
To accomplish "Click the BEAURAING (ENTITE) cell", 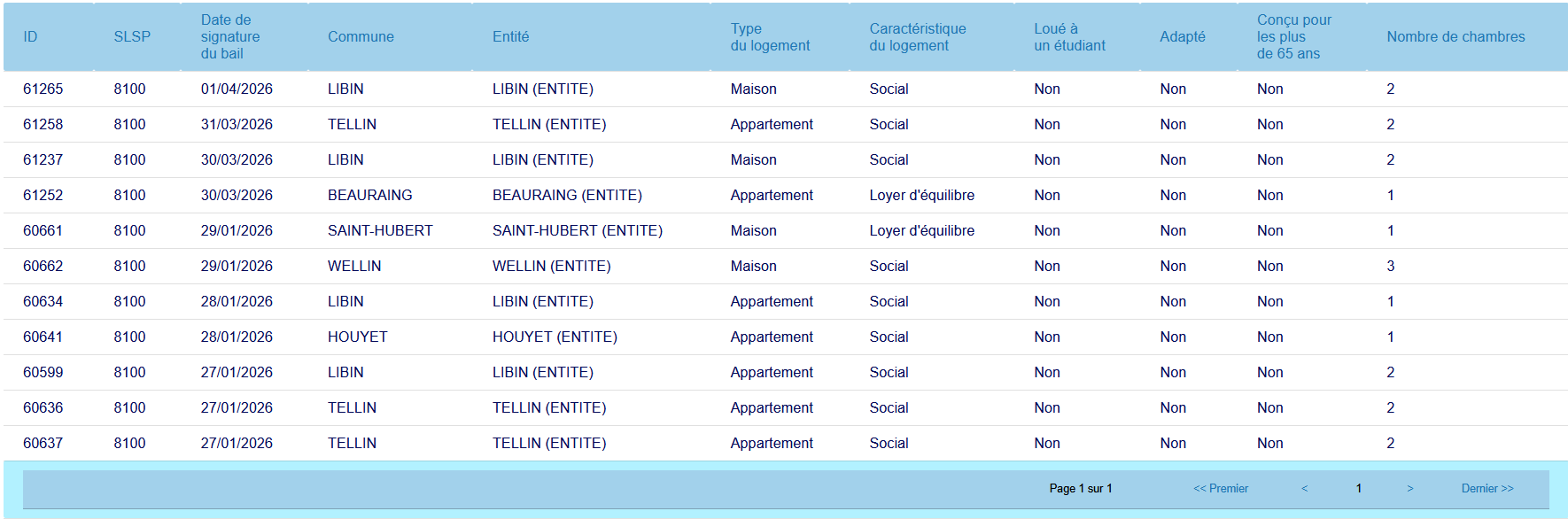I will tap(567, 196).
